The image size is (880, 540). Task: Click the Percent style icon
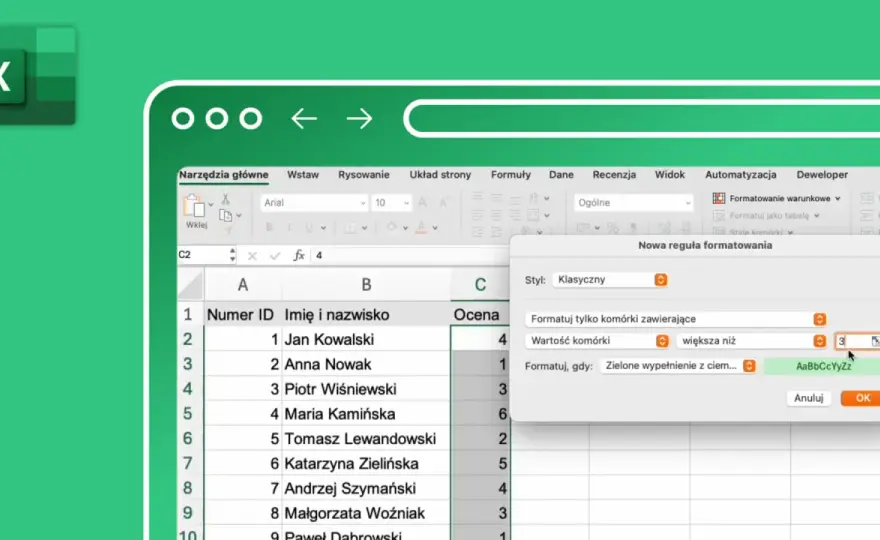pyautogui.click(x=613, y=227)
